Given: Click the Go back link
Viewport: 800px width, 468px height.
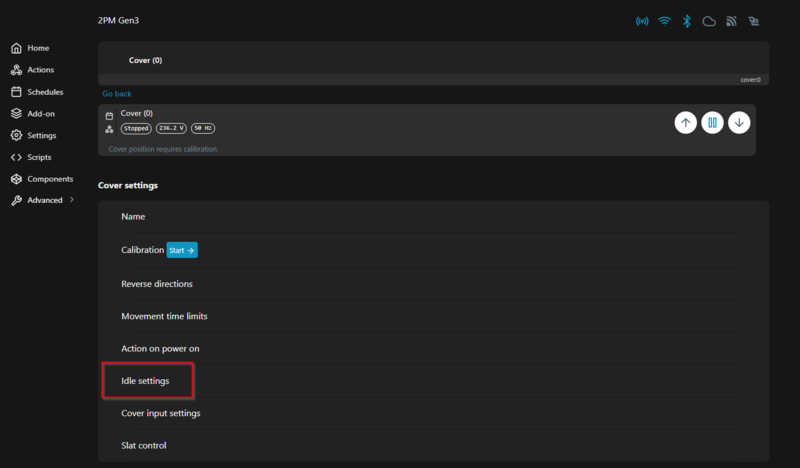Looking at the screenshot, I should (x=117, y=94).
